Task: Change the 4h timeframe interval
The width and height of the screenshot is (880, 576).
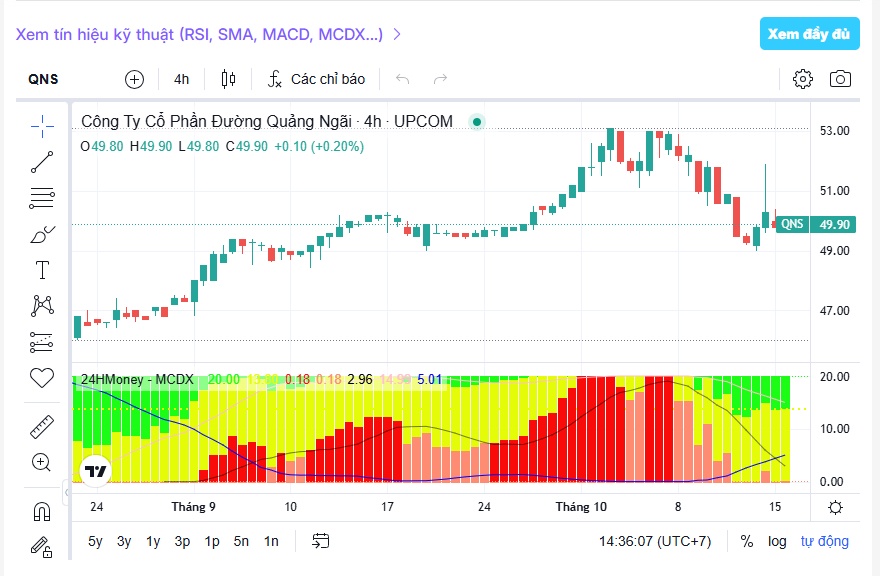Action: click(x=181, y=79)
